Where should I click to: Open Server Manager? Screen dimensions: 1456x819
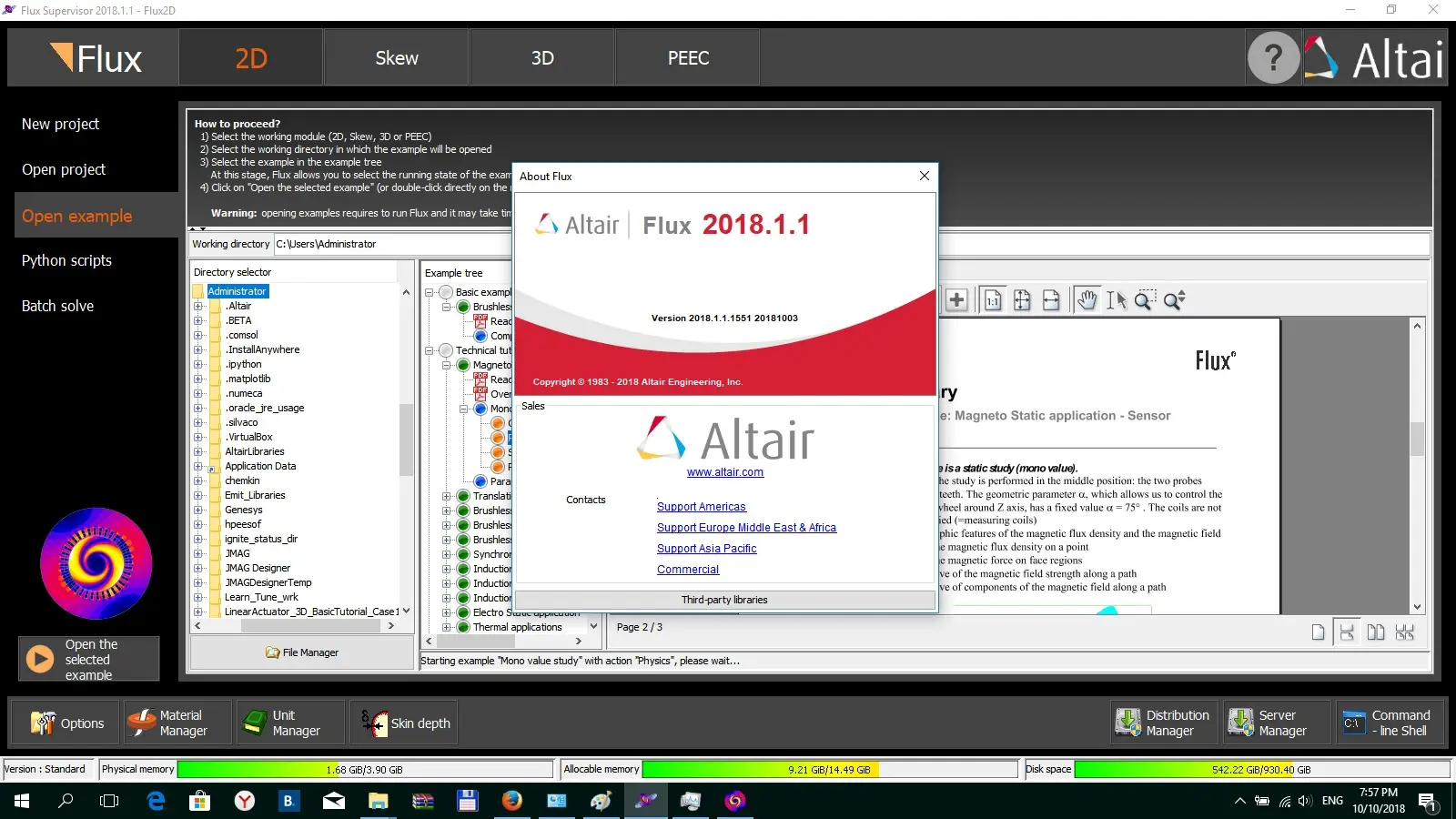[1278, 723]
